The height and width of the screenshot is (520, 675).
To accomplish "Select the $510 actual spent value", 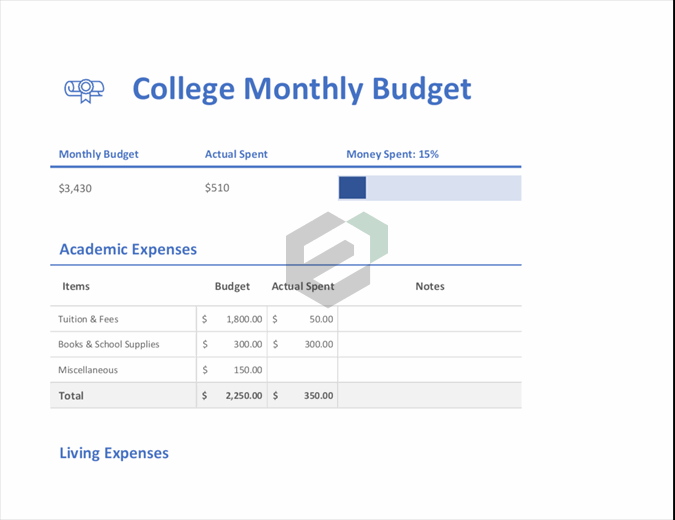I will (217, 188).
